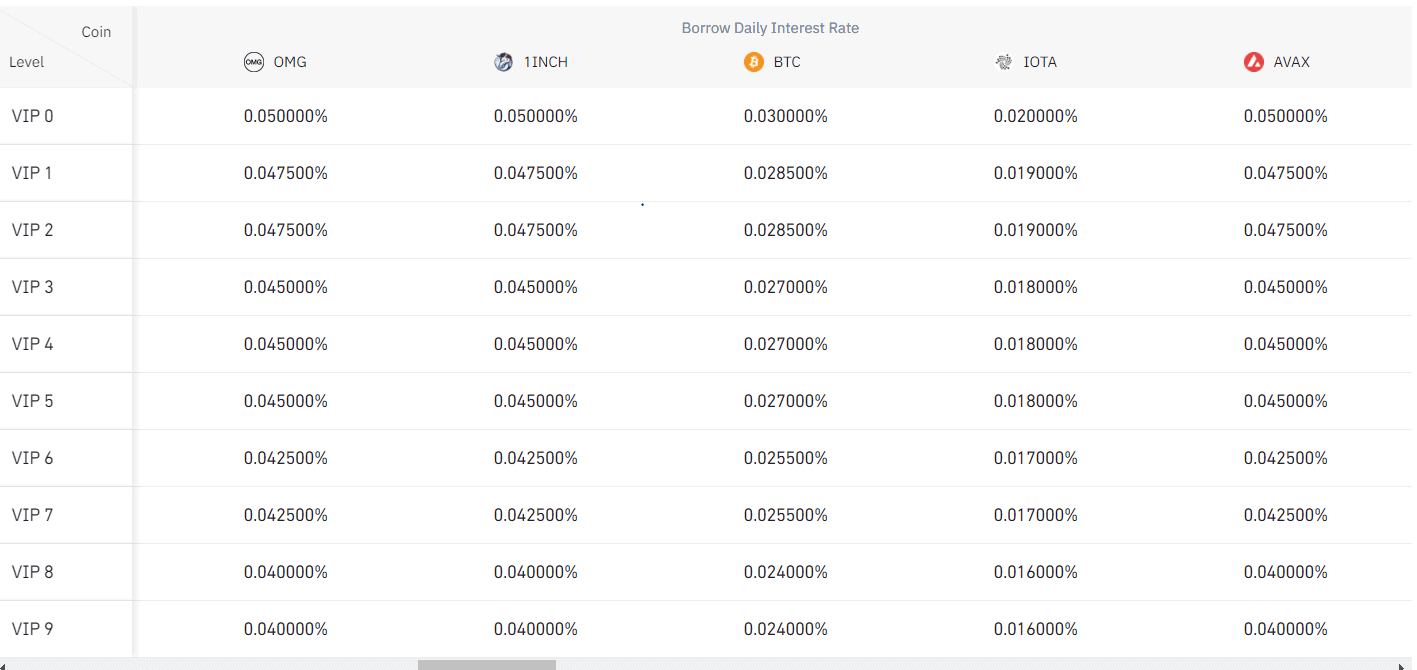Viewport: 1417px width, 670px height.
Task: Click AVAX rate for VIP 1
Action: pos(1285,173)
